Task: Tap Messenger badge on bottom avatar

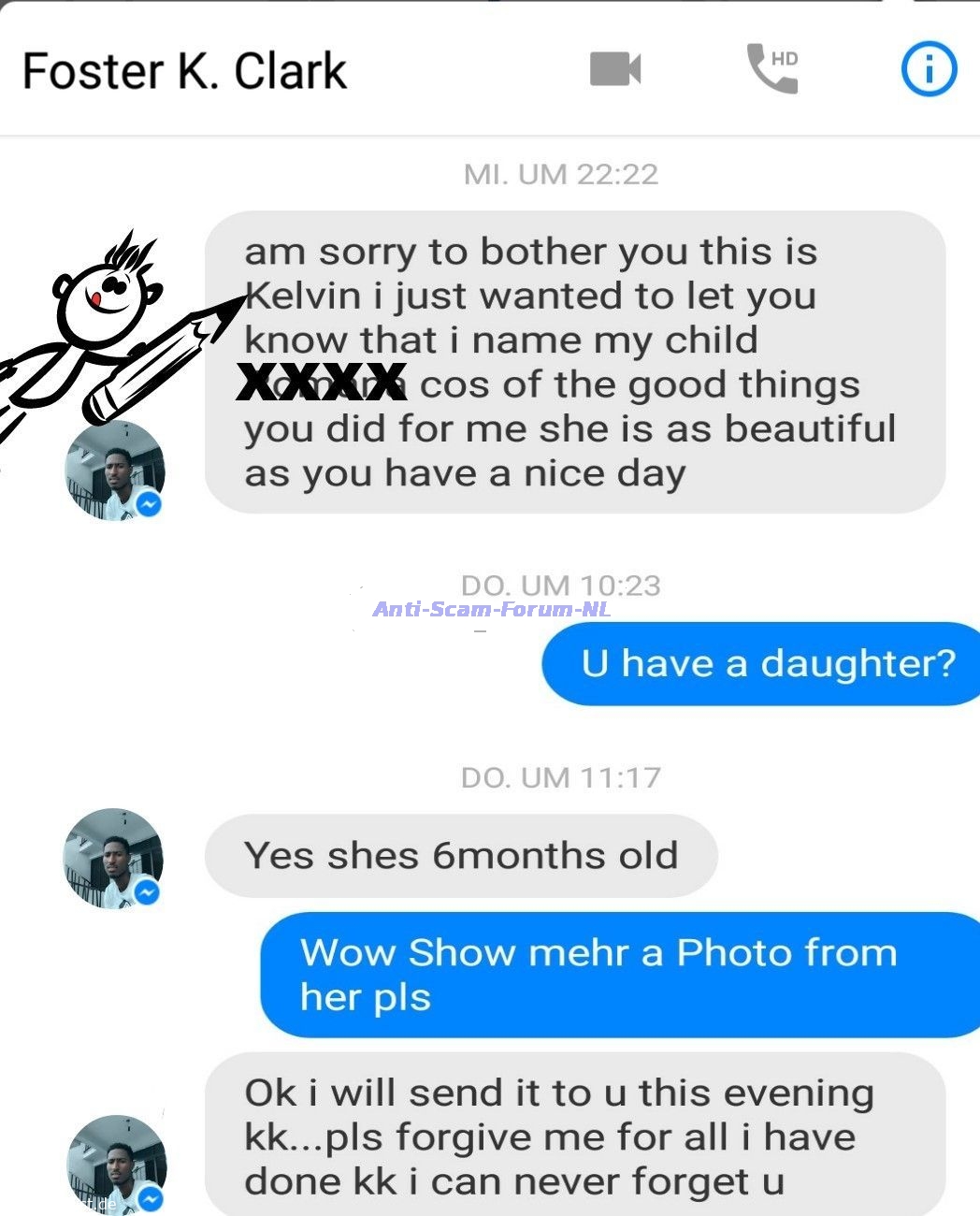Action: pyautogui.click(x=151, y=1198)
